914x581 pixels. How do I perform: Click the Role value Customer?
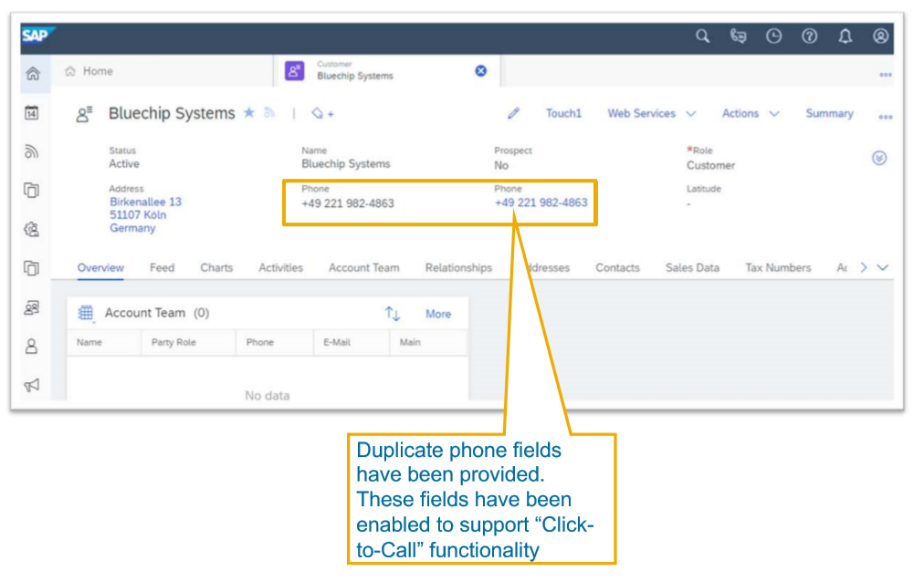711,166
